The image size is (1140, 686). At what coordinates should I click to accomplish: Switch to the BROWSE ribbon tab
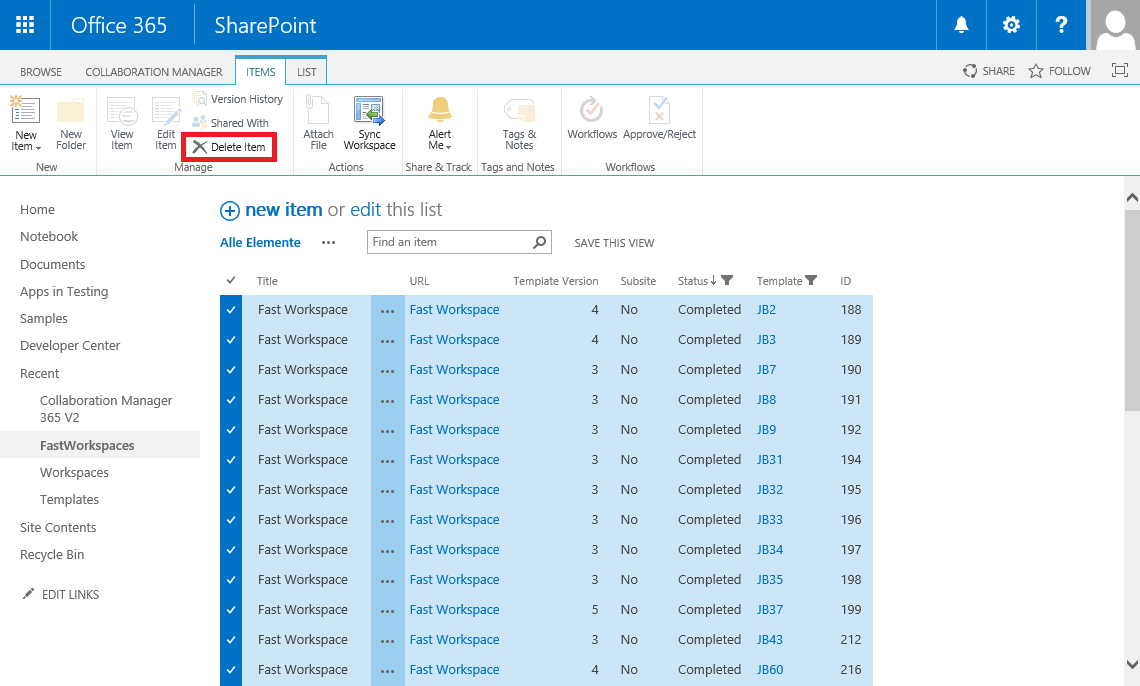pos(41,72)
